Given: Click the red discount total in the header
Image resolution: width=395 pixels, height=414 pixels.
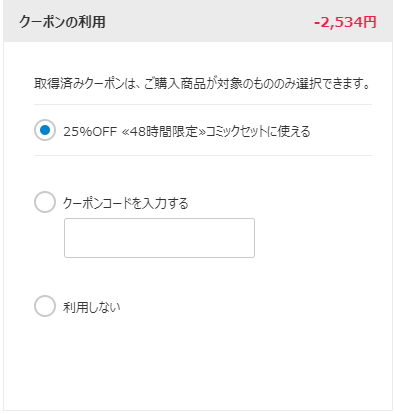Looking at the screenshot, I should click(x=345, y=22).
